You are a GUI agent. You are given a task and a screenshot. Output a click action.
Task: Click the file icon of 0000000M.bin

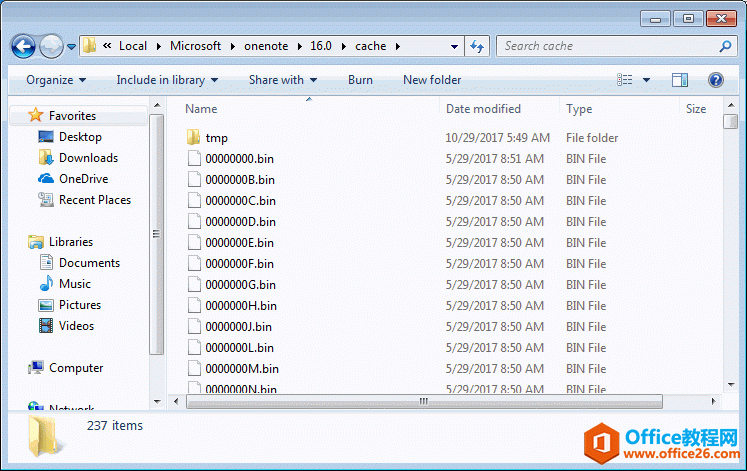(194, 368)
